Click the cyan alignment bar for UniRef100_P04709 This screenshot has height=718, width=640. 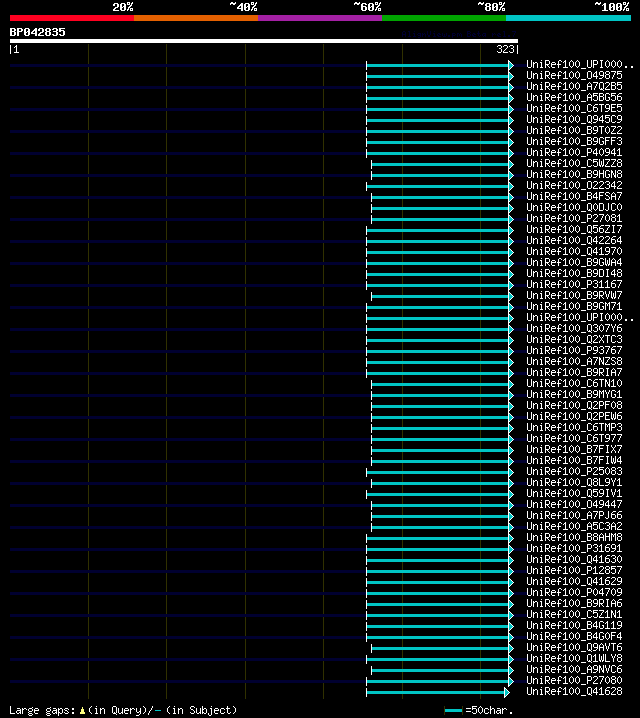click(x=440, y=593)
